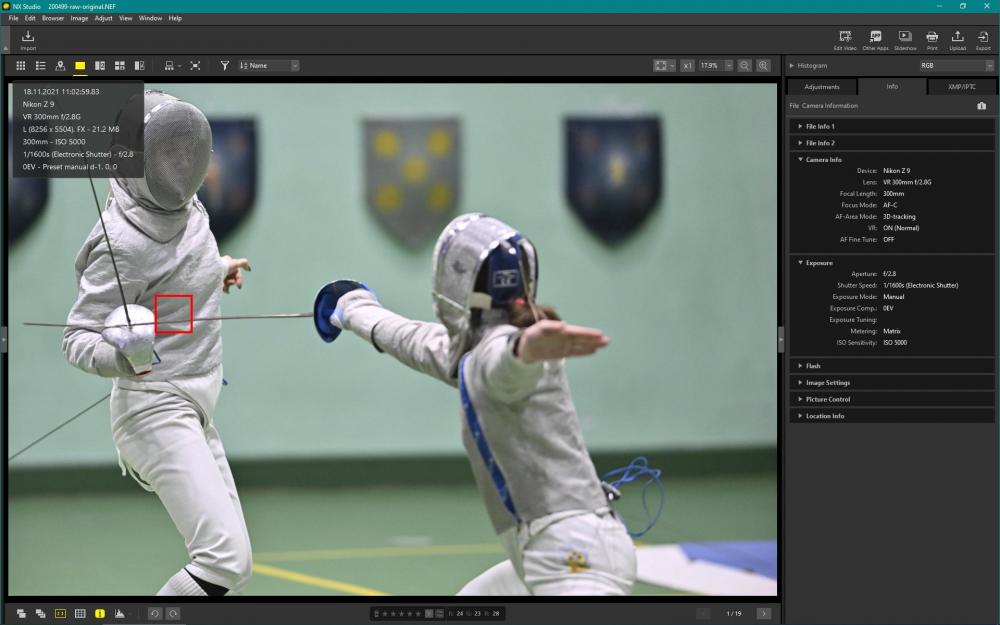Open the filter funnel icon
The height and width of the screenshot is (625, 1000).
[x=224, y=66]
